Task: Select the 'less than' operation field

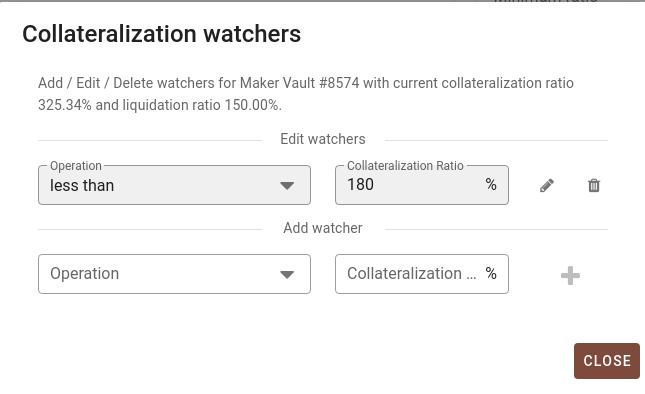Action: pyautogui.click(x=174, y=185)
